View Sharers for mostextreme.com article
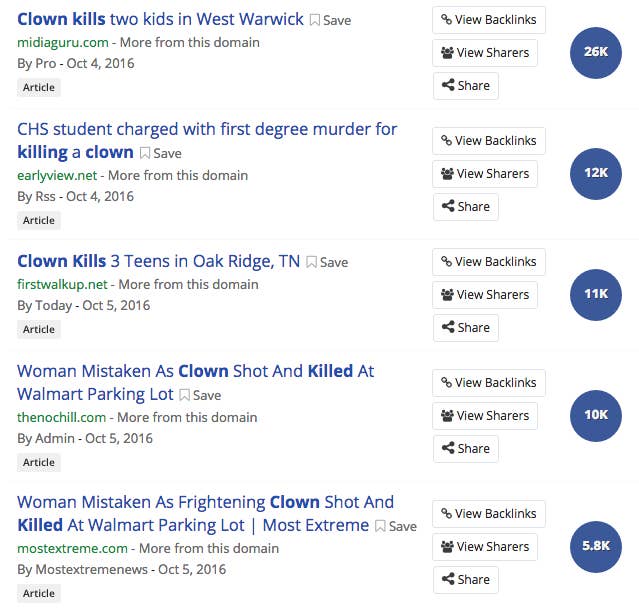 pyautogui.click(x=485, y=547)
